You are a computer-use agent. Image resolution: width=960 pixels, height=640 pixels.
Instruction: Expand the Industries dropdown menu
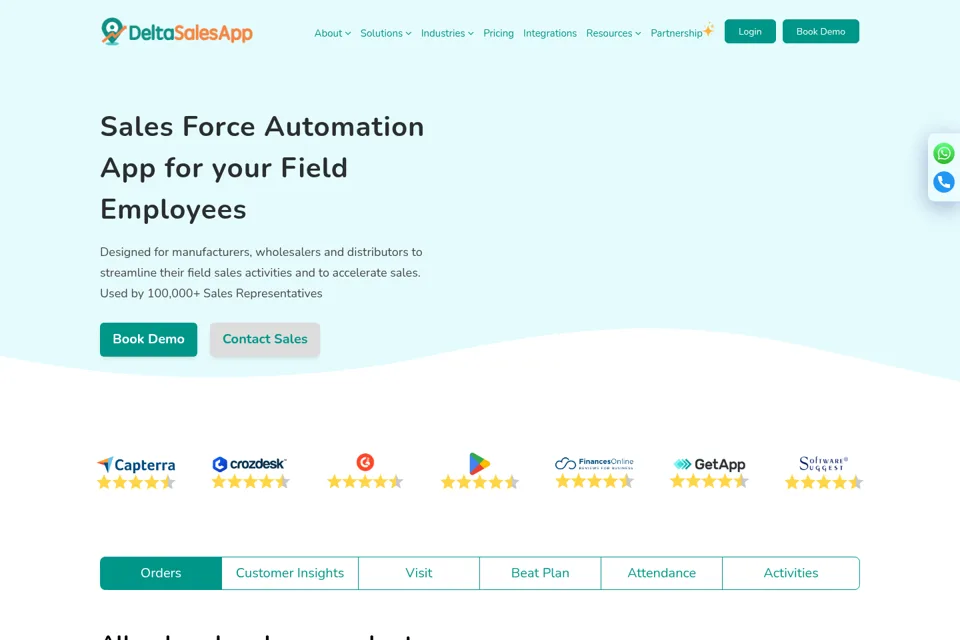447,33
